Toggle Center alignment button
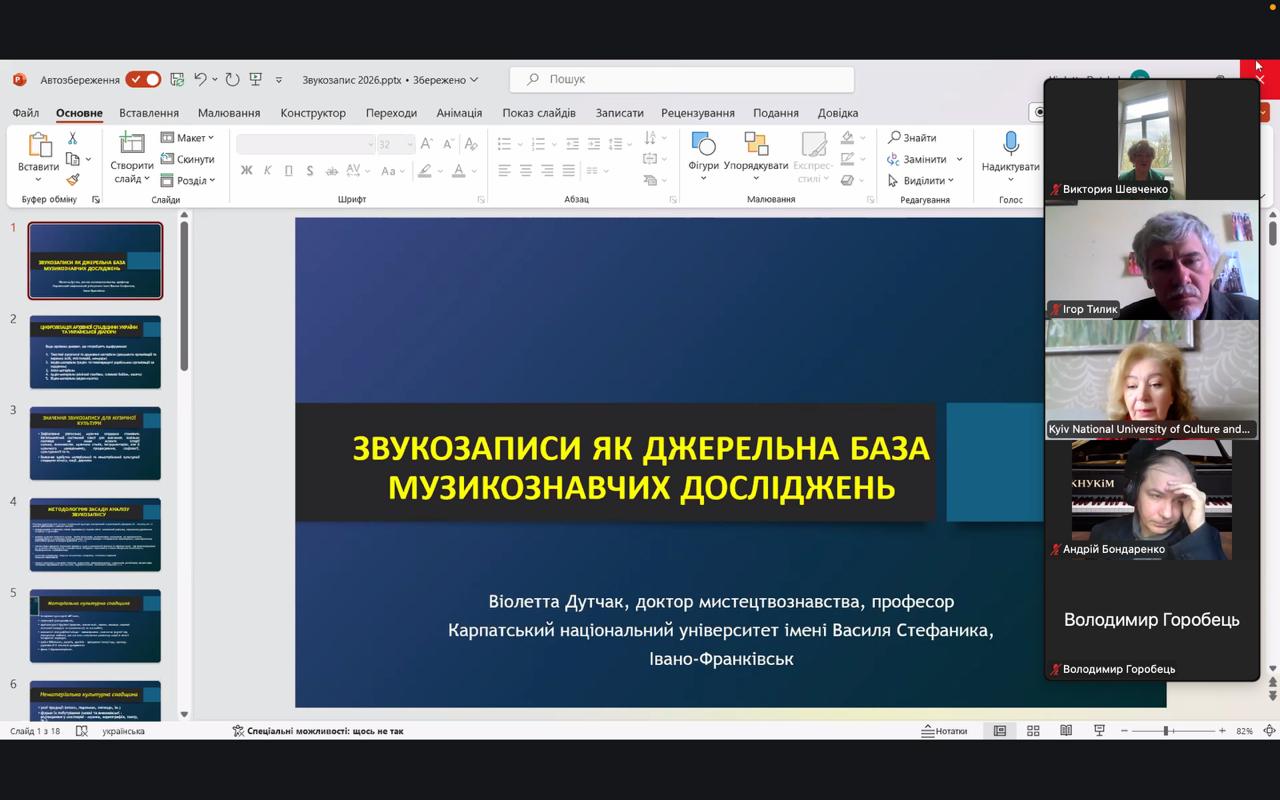 [x=526, y=171]
